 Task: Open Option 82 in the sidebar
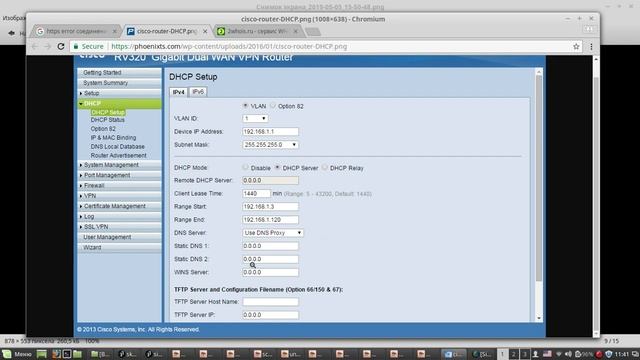[103, 129]
